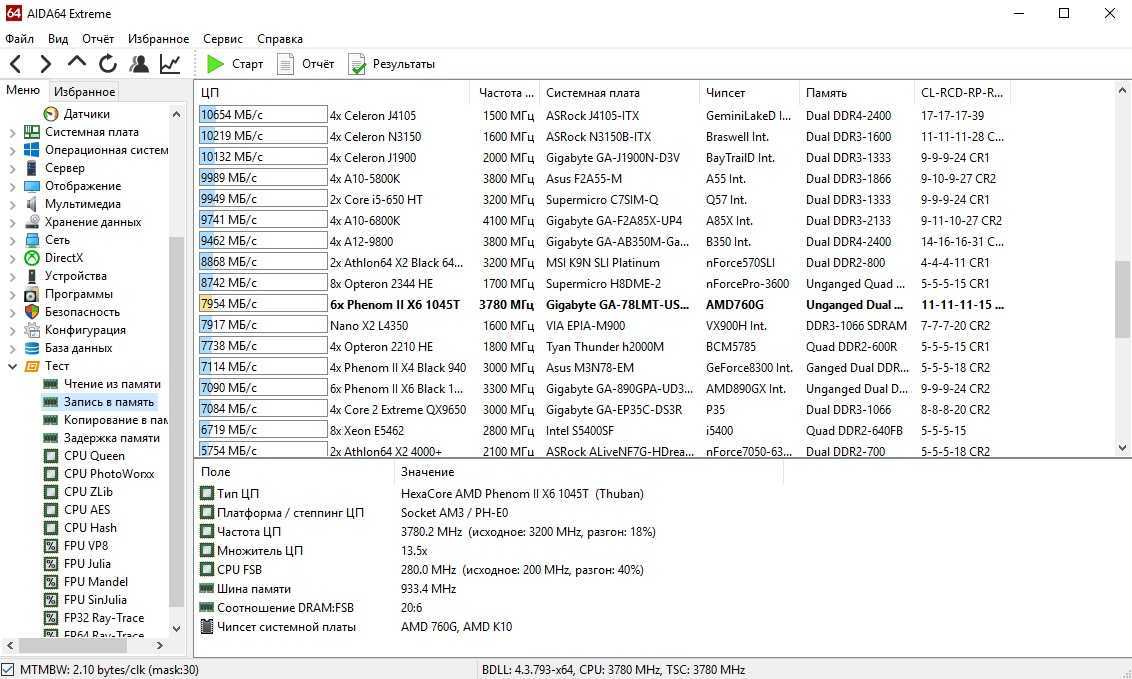Image resolution: width=1132 pixels, height=679 pixels.
Task: Click the Forward navigation arrow
Action: (45, 64)
